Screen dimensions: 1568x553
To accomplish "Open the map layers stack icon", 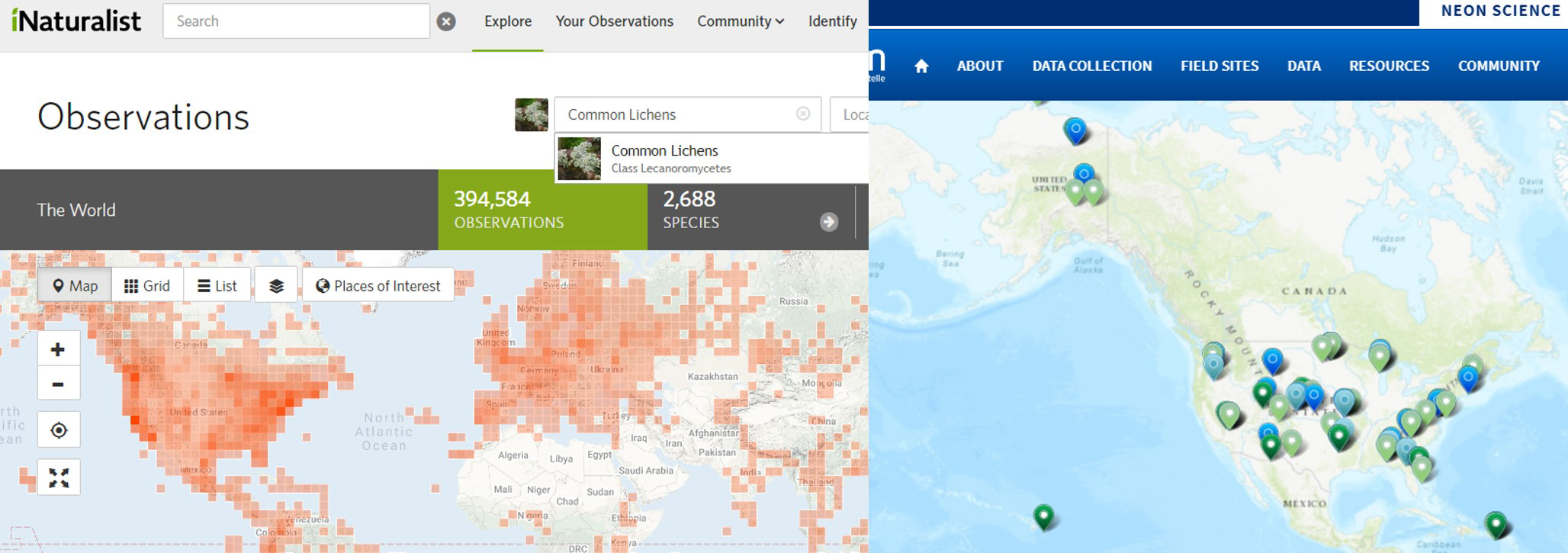I will 276,286.
